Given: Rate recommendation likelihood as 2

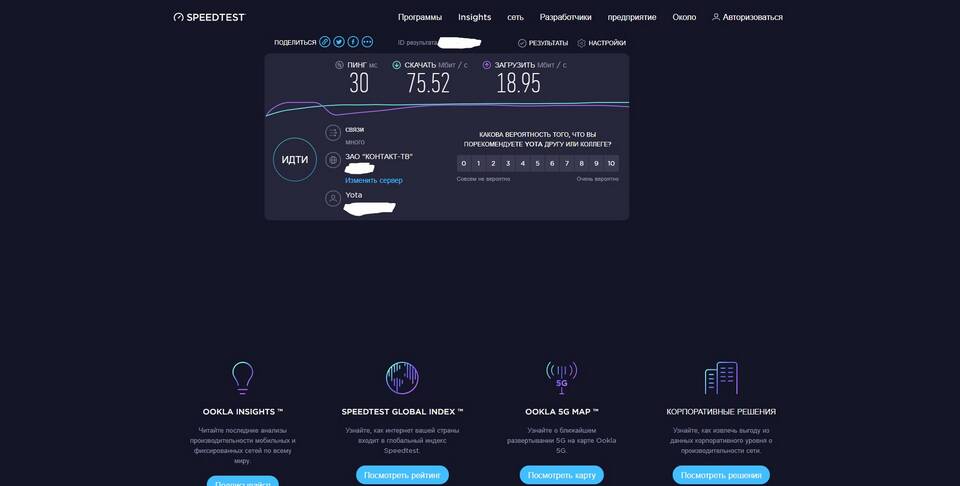Looking at the screenshot, I should coord(493,163).
